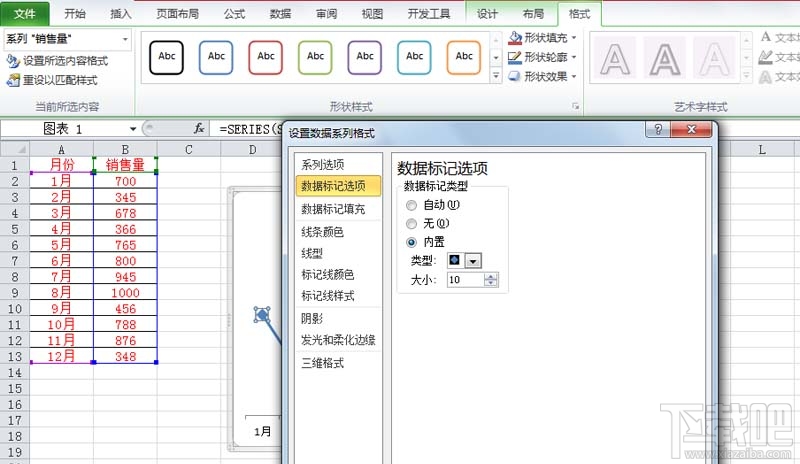Click 重设以匹配样式 button

[52, 80]
